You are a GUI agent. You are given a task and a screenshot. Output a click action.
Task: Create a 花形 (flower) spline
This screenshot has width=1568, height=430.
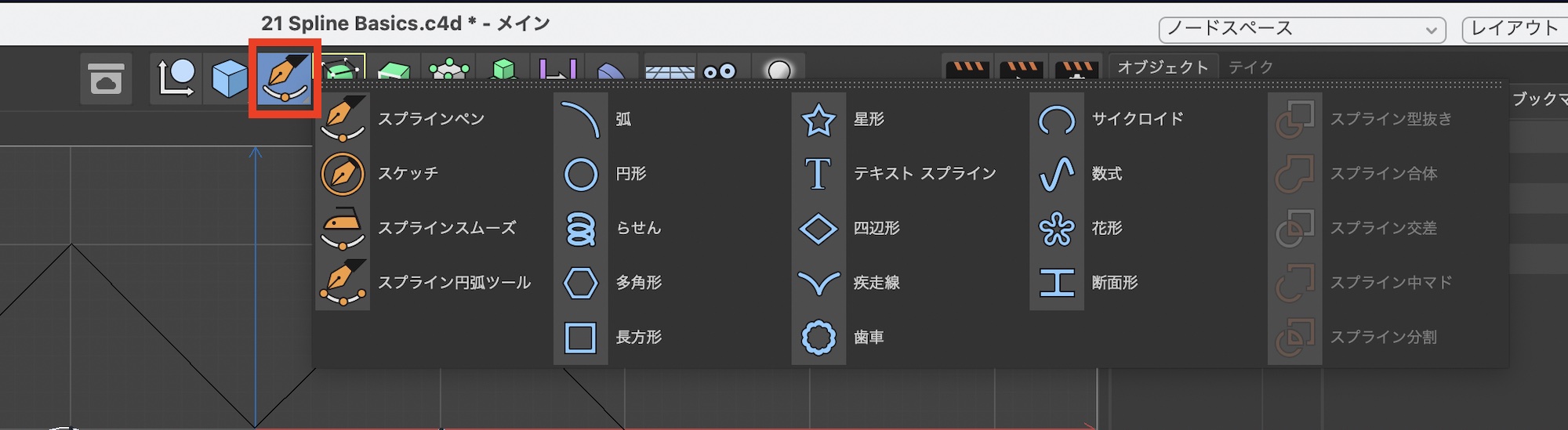click(x=1105, y=229)
